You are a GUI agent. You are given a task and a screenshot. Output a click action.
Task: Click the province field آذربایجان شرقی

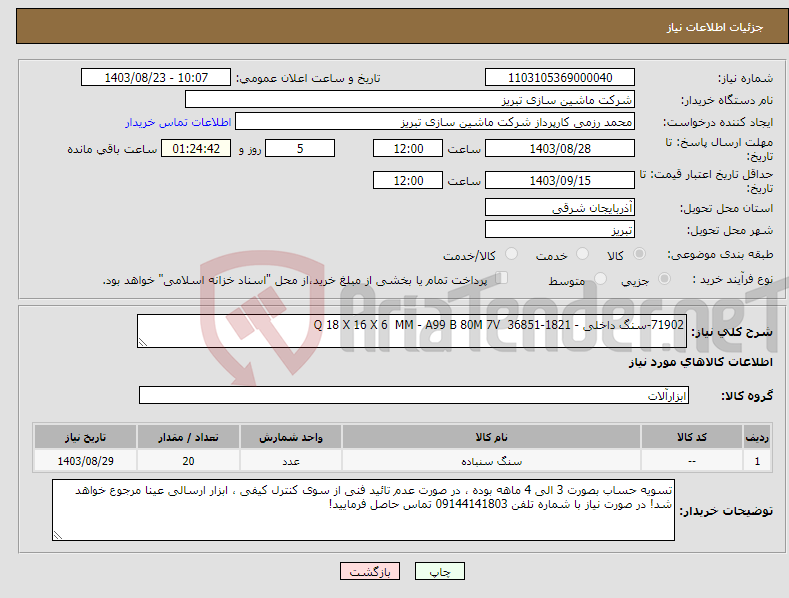(560, 207)
